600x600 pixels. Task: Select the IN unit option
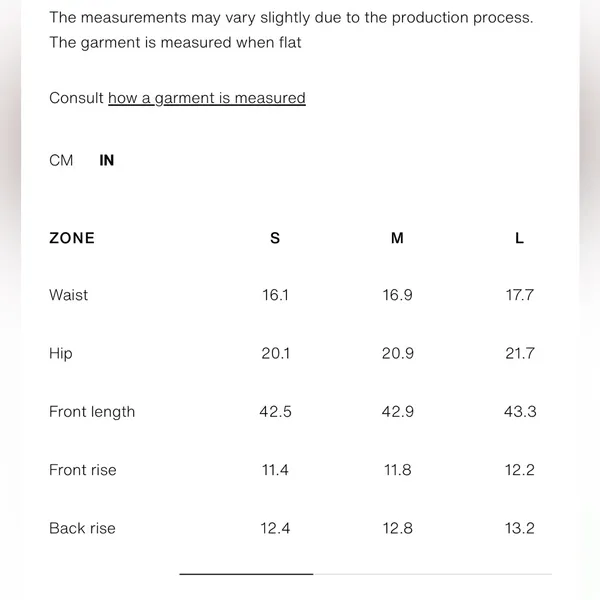pyautogui.click(x=107, y=160)
